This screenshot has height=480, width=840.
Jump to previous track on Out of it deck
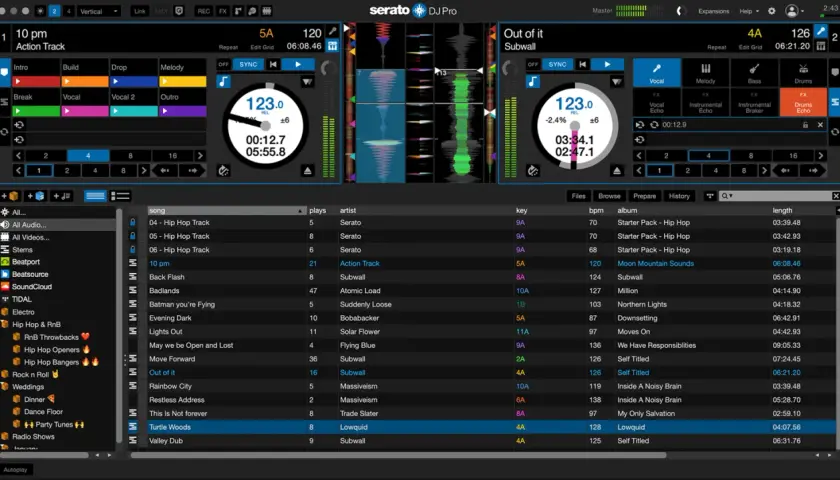(582, 64)
